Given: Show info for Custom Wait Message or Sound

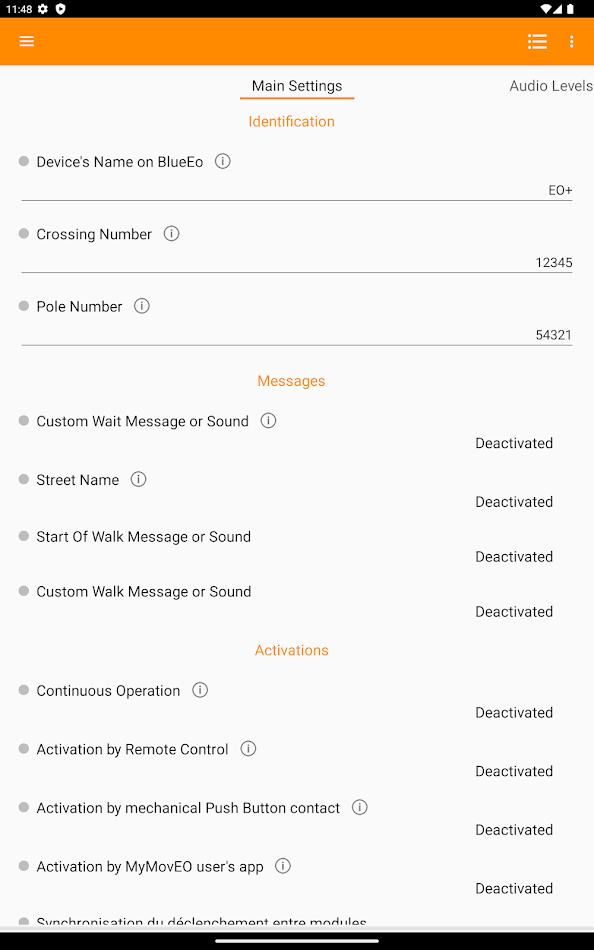Looking at the screenshot, I should (269, 420).
